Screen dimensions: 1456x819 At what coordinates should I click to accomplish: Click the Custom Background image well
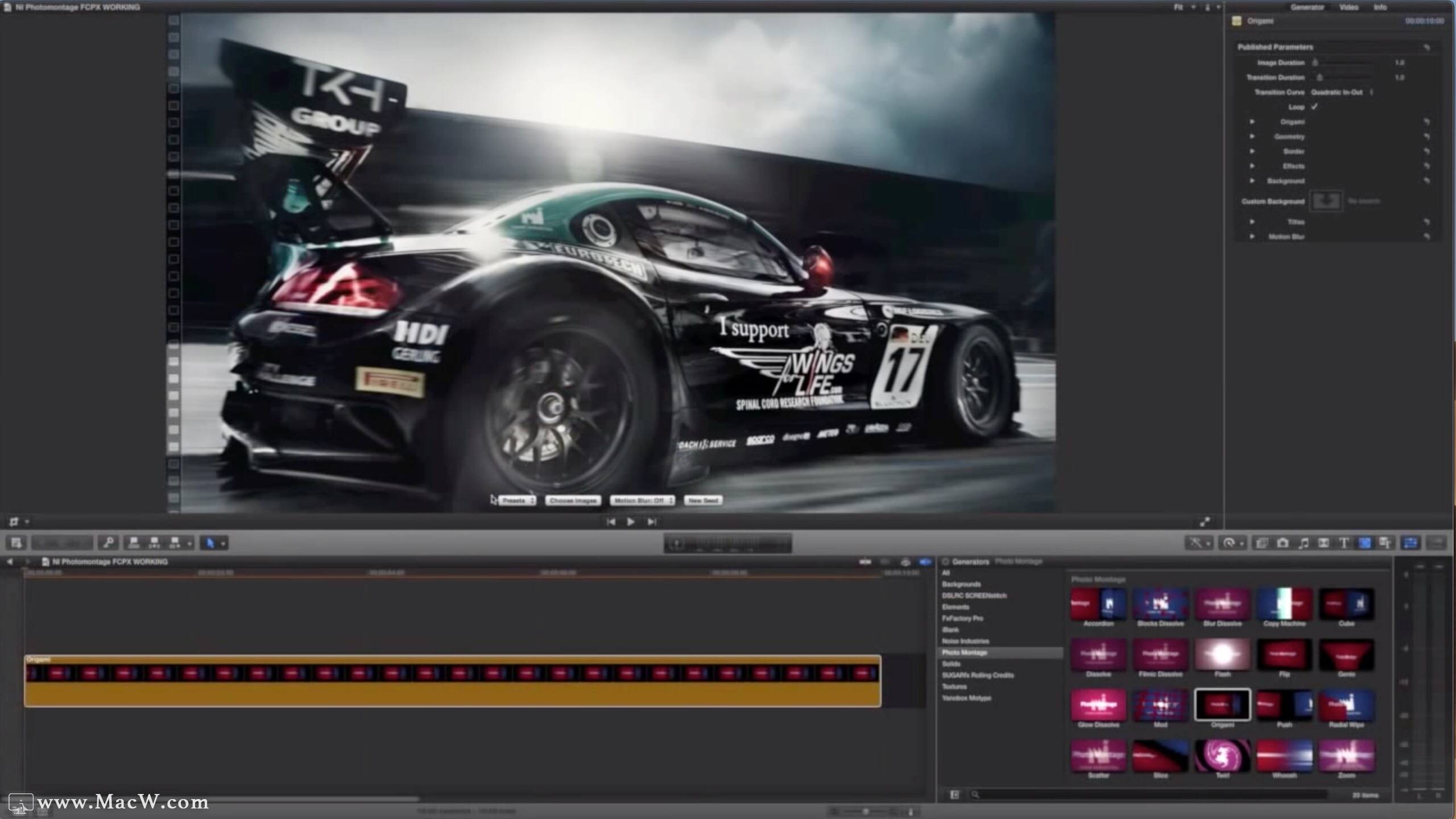click(x=1326, y=201)
